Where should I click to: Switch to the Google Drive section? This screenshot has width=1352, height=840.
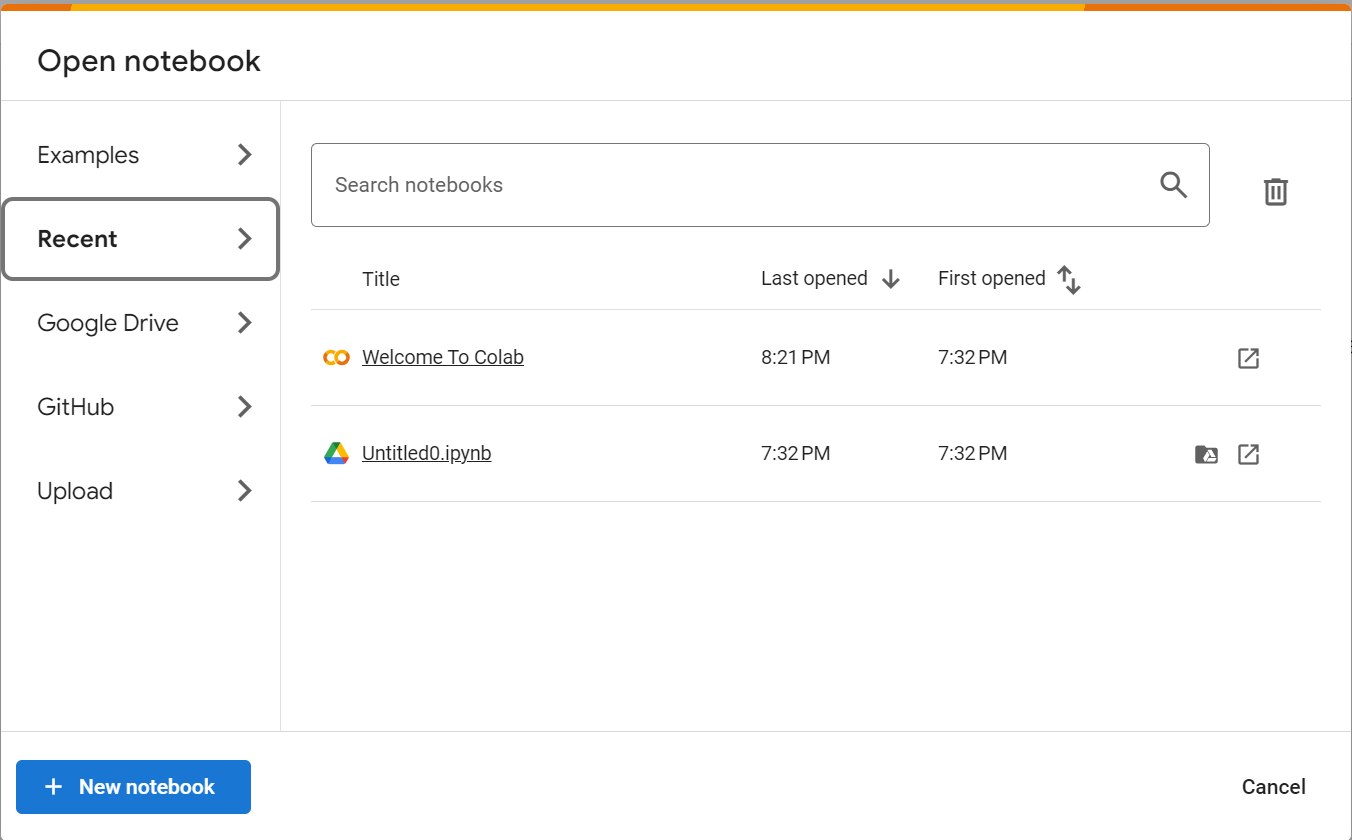pyautogui.click(x=141, y=323)
